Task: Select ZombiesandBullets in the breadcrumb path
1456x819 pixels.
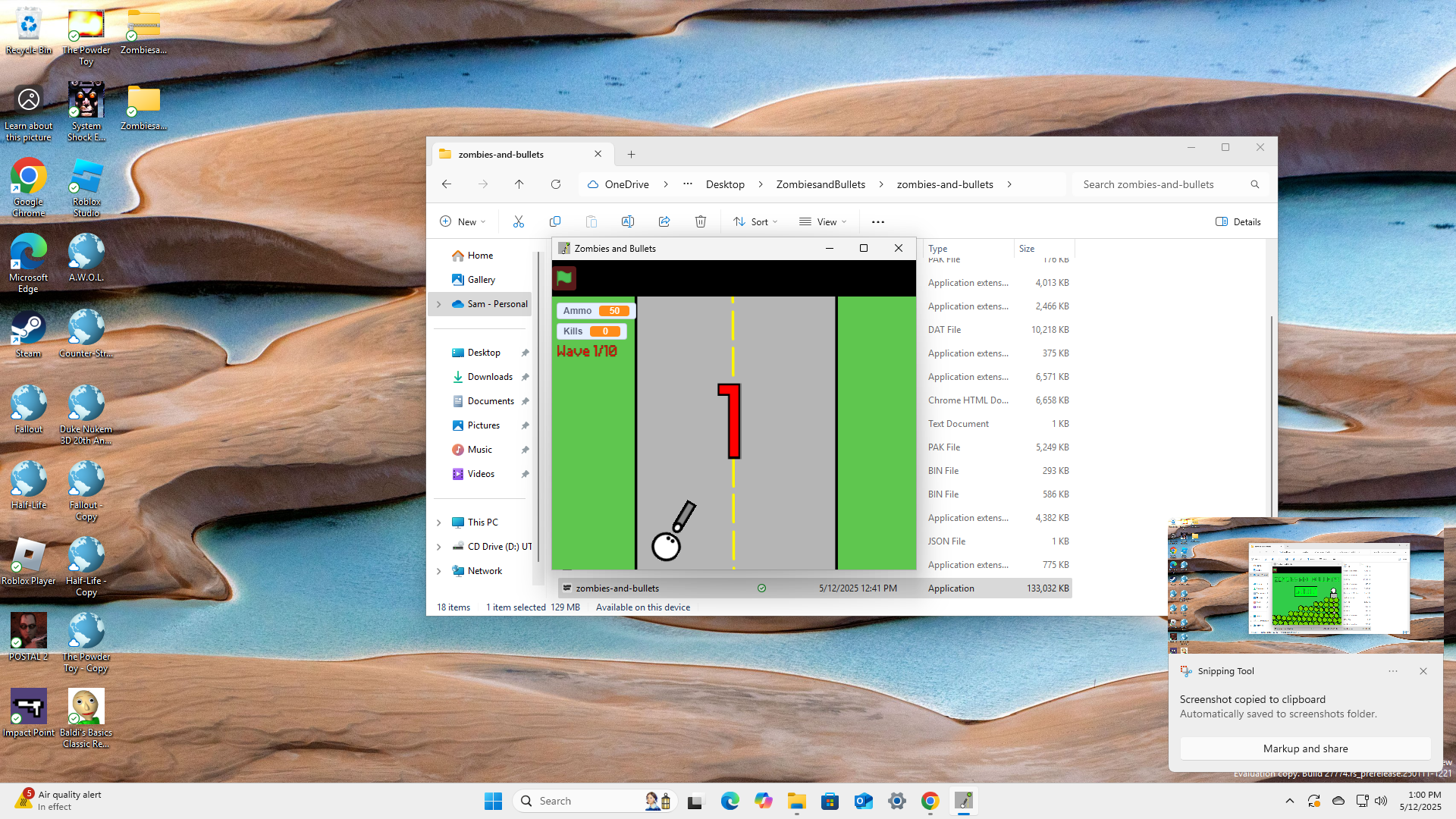Action: 821,184
